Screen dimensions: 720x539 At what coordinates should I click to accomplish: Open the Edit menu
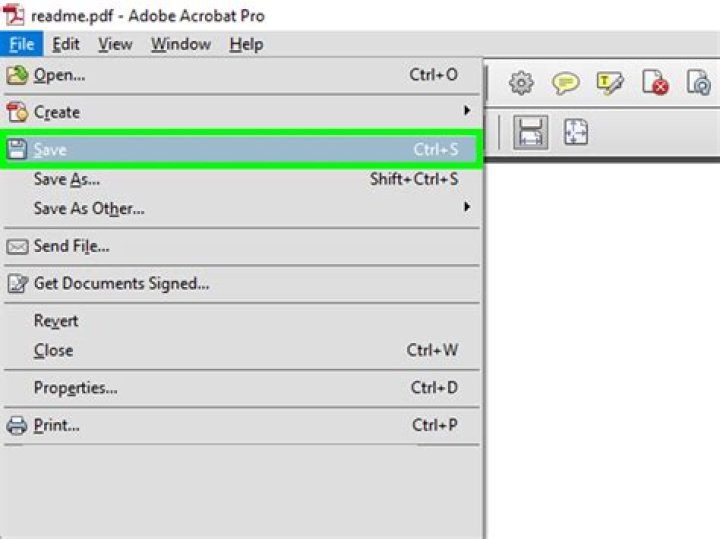66,44
